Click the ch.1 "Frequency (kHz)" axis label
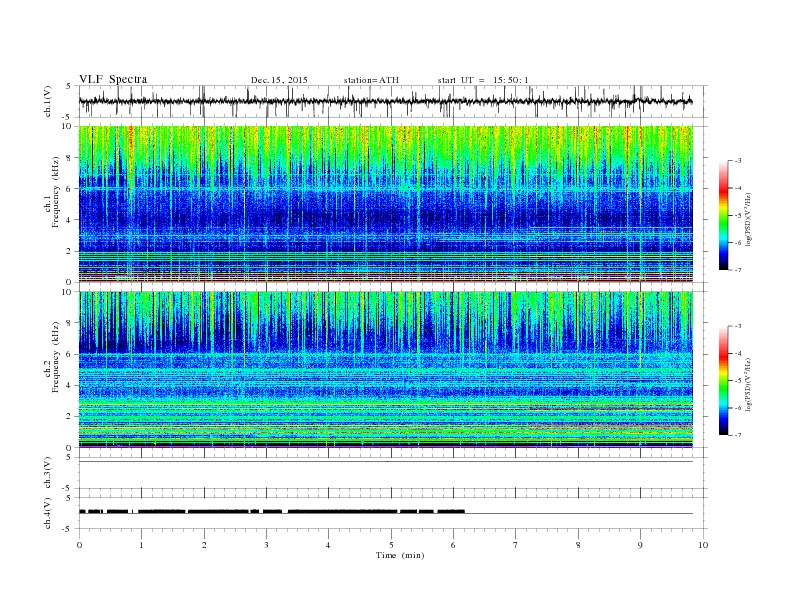 coord(56,192)
